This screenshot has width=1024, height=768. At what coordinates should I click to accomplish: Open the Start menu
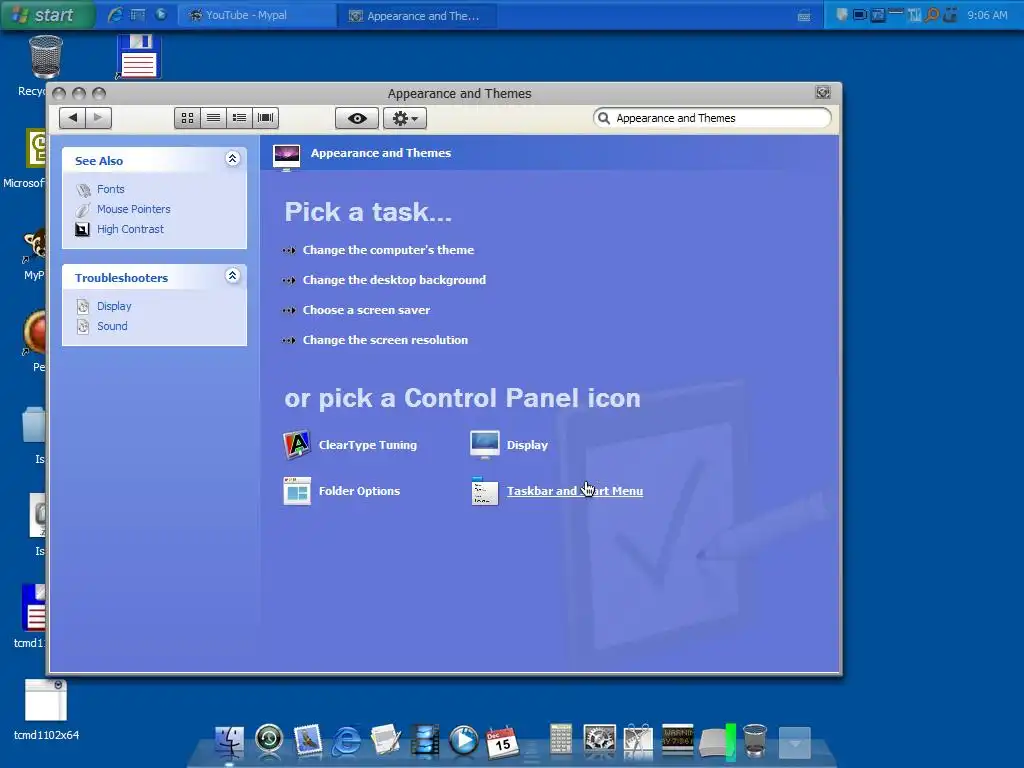pos(48,14)
